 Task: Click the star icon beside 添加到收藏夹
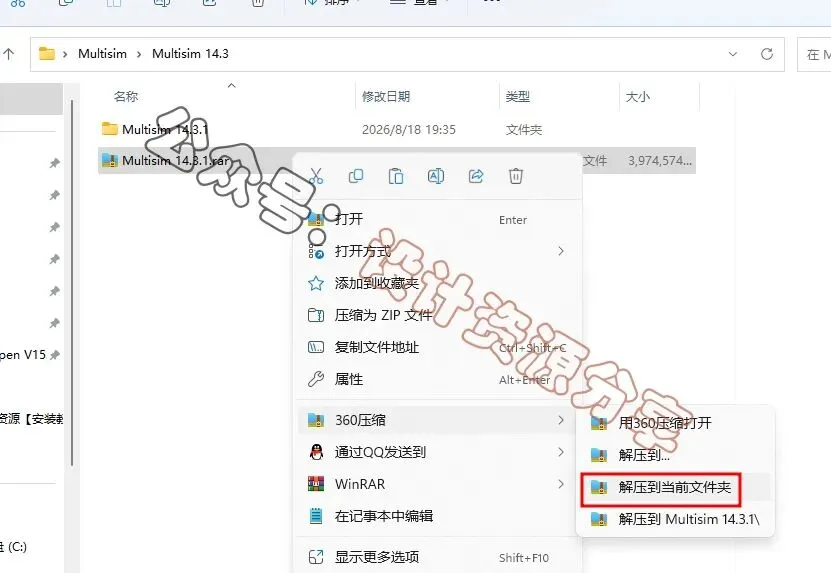(x=316, y=283)
